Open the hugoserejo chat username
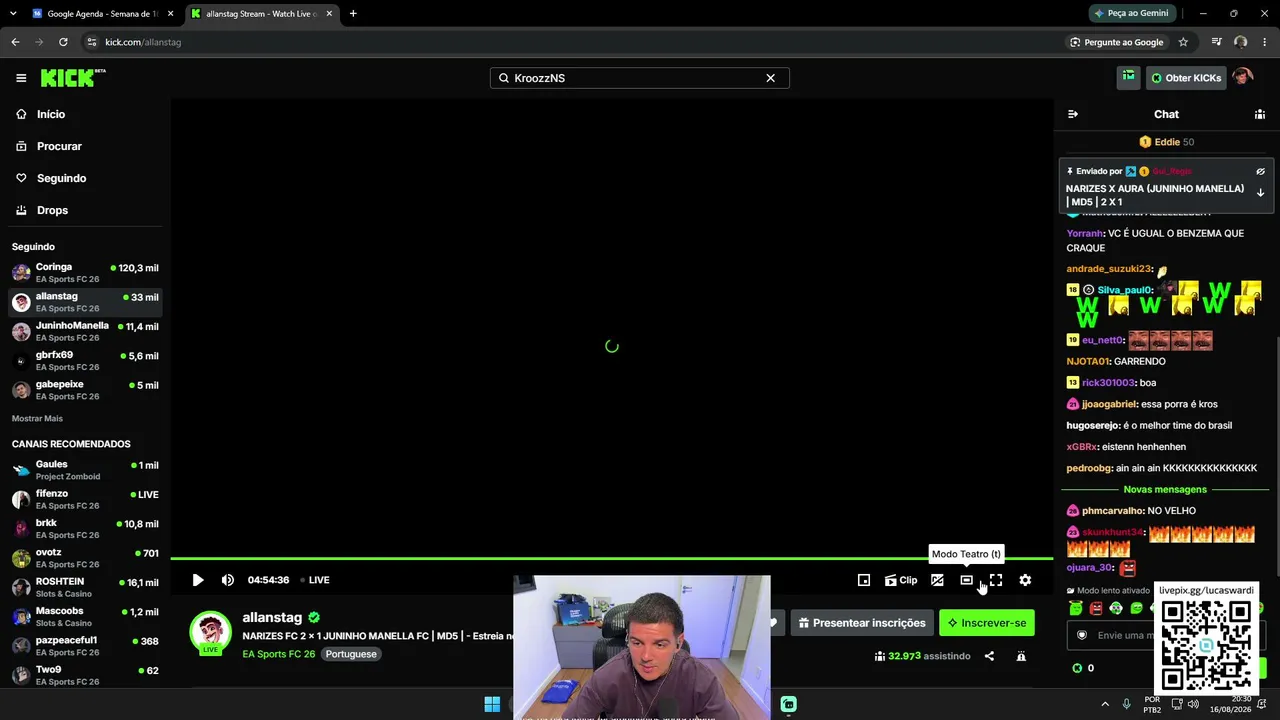Screen dimensions: 1280x720 pos(1093,425)
